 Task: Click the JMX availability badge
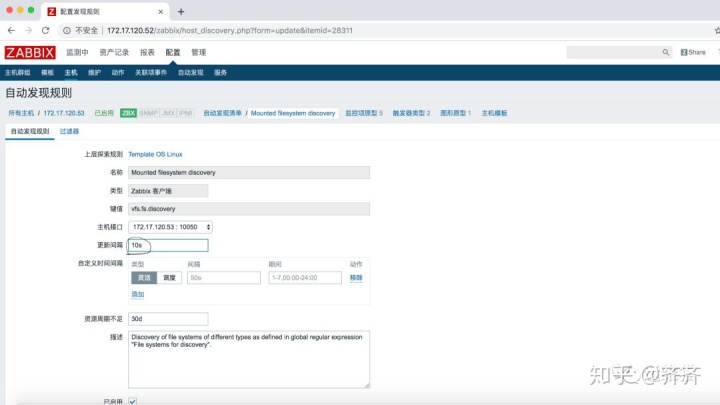pos(168,113)
